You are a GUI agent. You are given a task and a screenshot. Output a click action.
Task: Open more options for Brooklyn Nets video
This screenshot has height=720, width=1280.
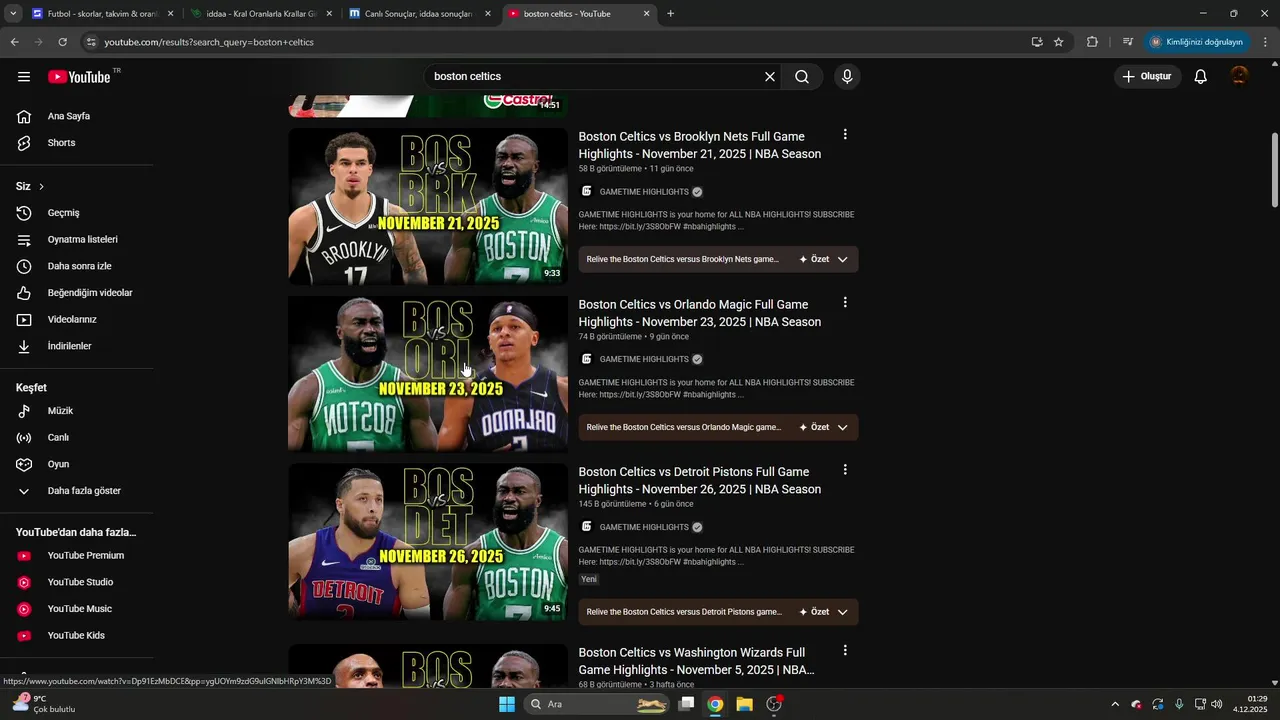[845, 135]
